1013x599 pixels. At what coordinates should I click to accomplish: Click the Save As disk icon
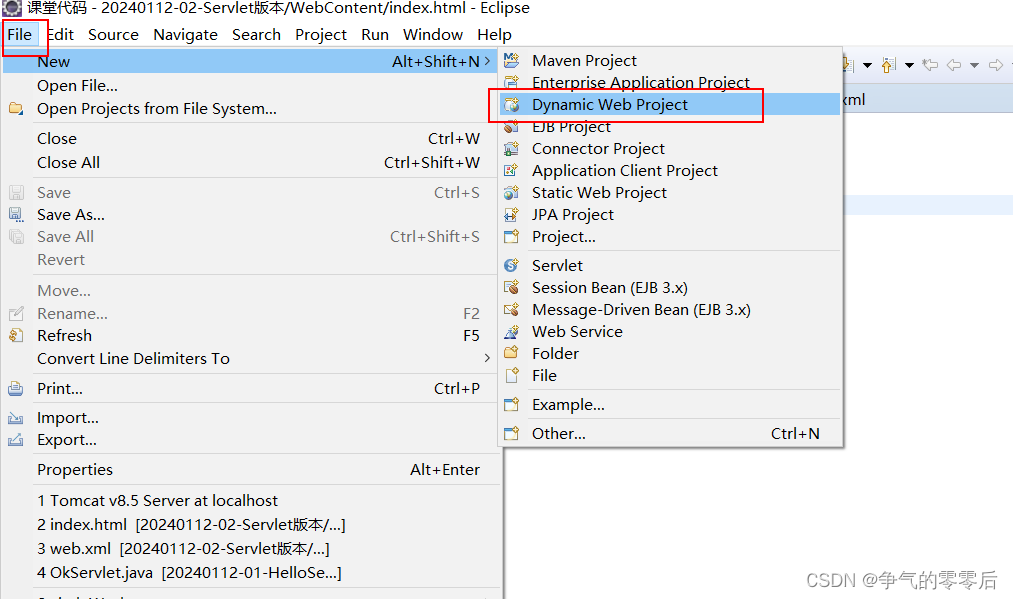coord(16,215)
